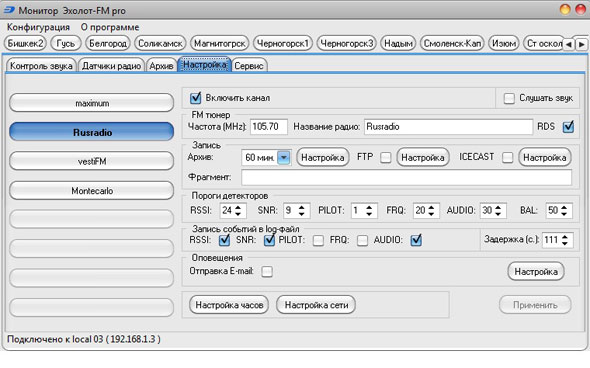Toggle SNR log-file event checkbox
This screenshot has height=368, width=590.
pos(269,240)
